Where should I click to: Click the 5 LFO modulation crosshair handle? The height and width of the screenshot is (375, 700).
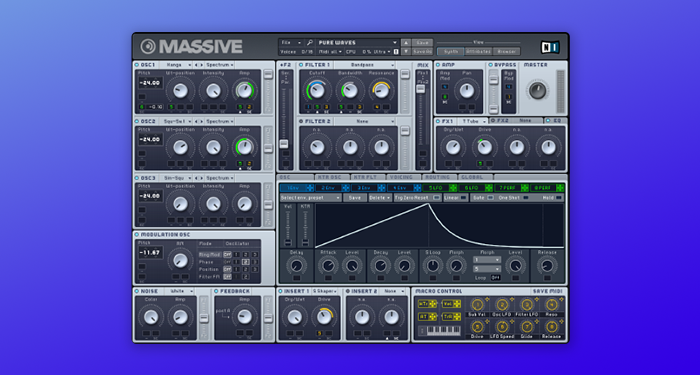[x=453, y=188]
